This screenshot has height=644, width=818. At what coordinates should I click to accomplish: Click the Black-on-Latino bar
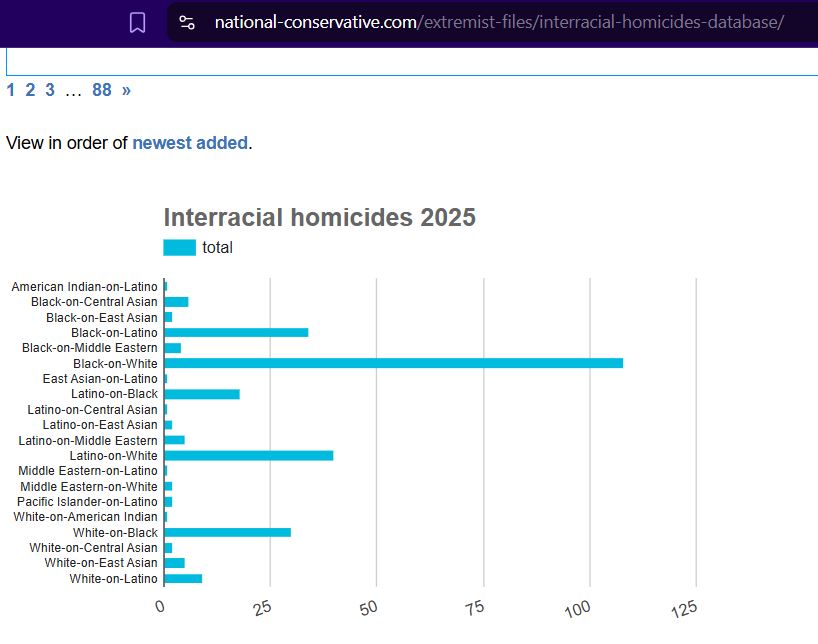(x=236, y=332)
